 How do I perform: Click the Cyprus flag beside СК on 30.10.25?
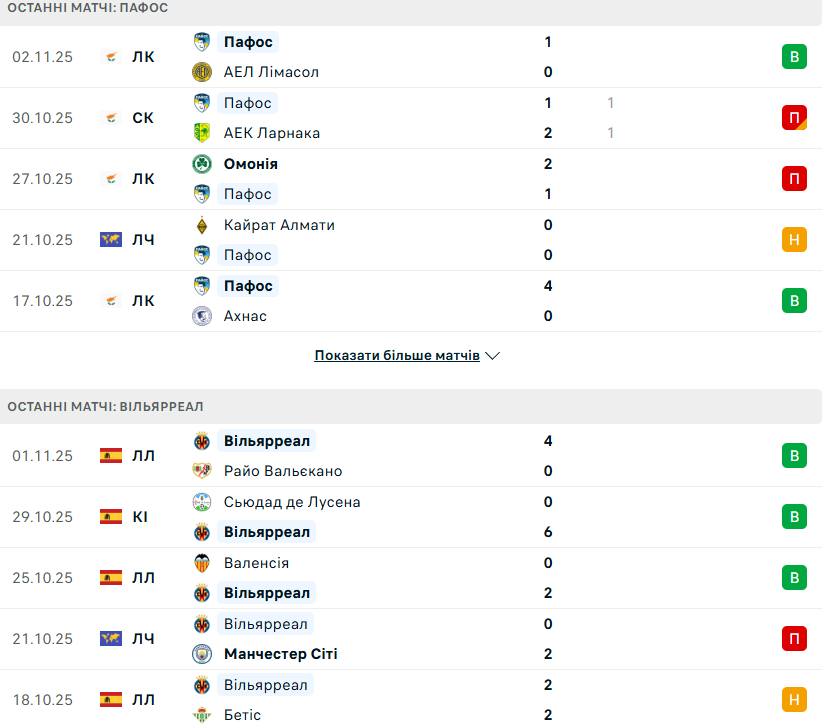coord(110,118)
